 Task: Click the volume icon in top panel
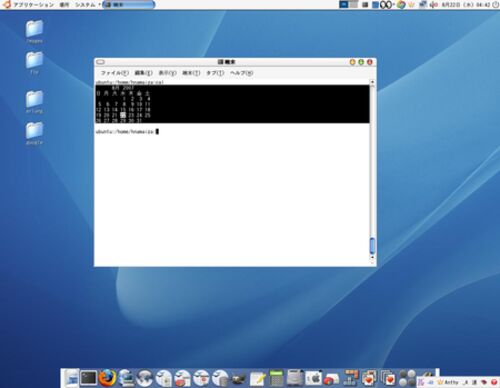[434, 5]
